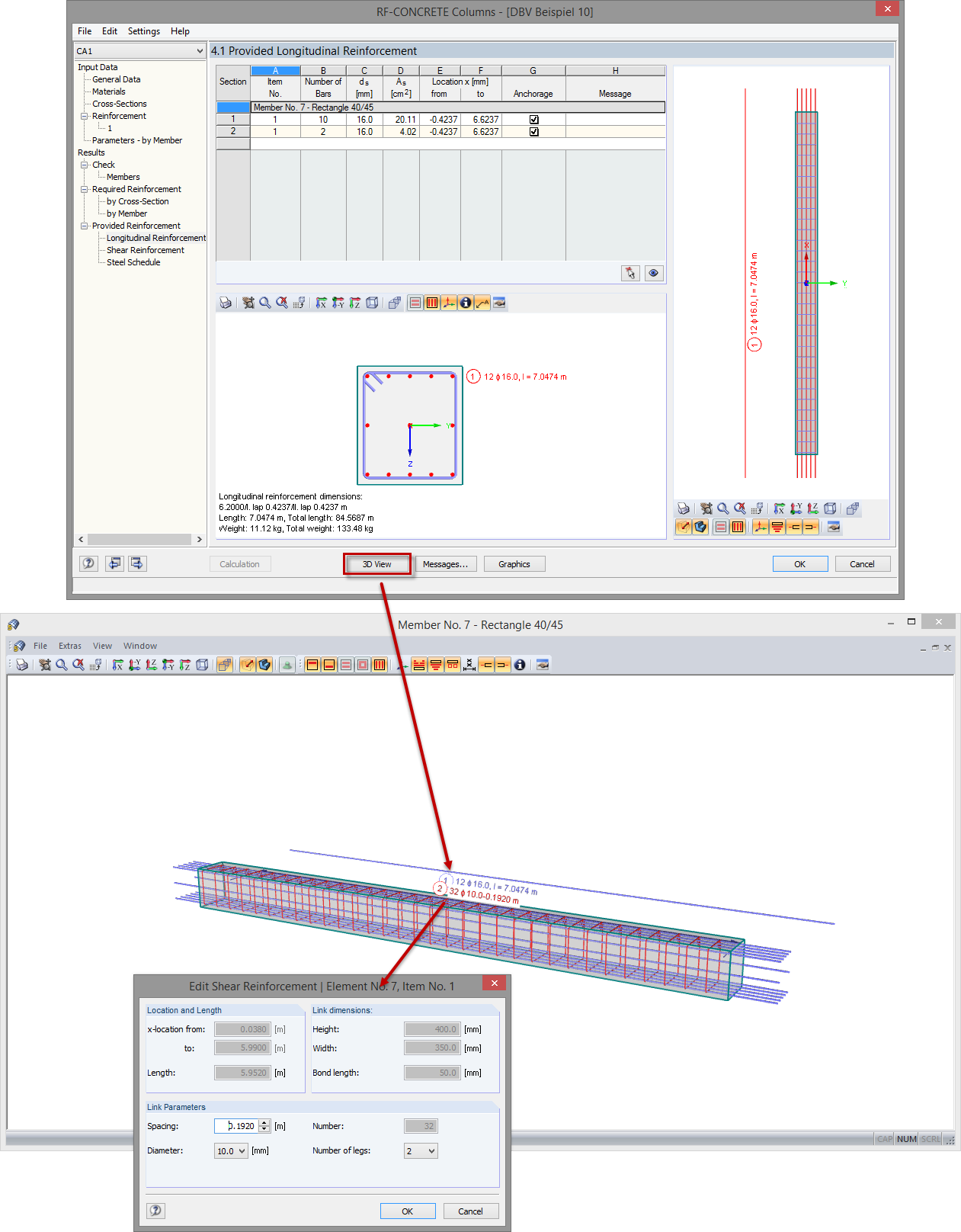This screenshot has height=1232, width=961.
Task: Click the navigator scrollbar right arrow
Action: tap(200, 539)
